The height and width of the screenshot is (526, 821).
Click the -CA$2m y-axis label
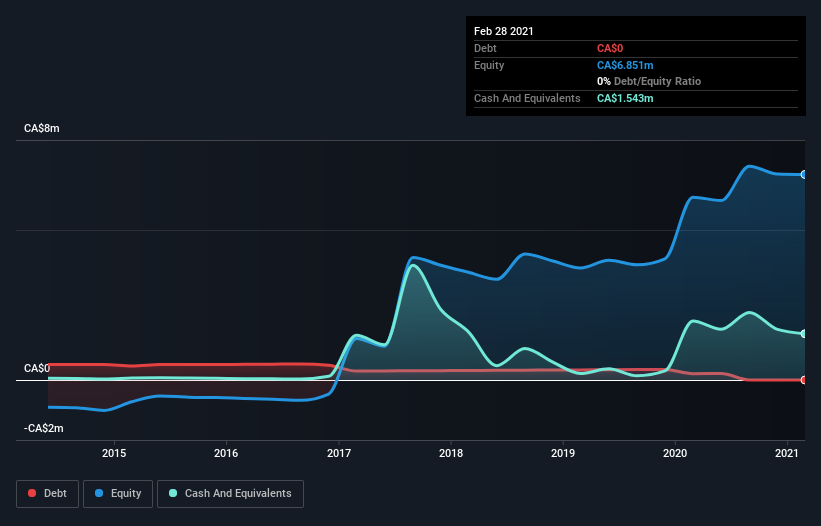[x=43, y=428]
